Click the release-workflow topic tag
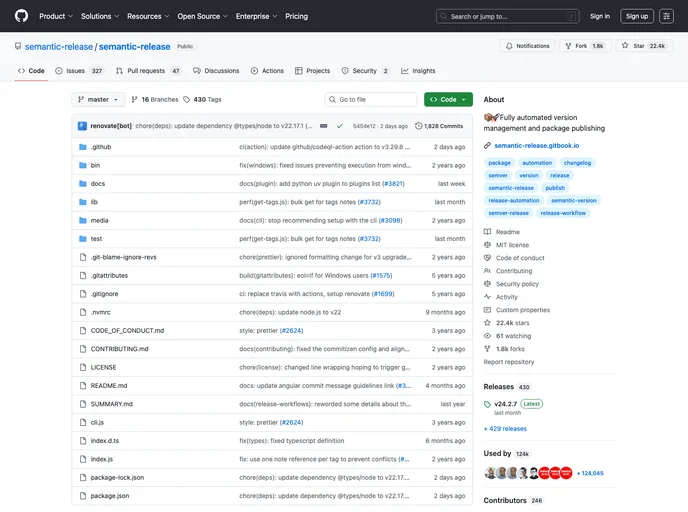The height and width of the screenshot is (512, 688). (563, 213)
